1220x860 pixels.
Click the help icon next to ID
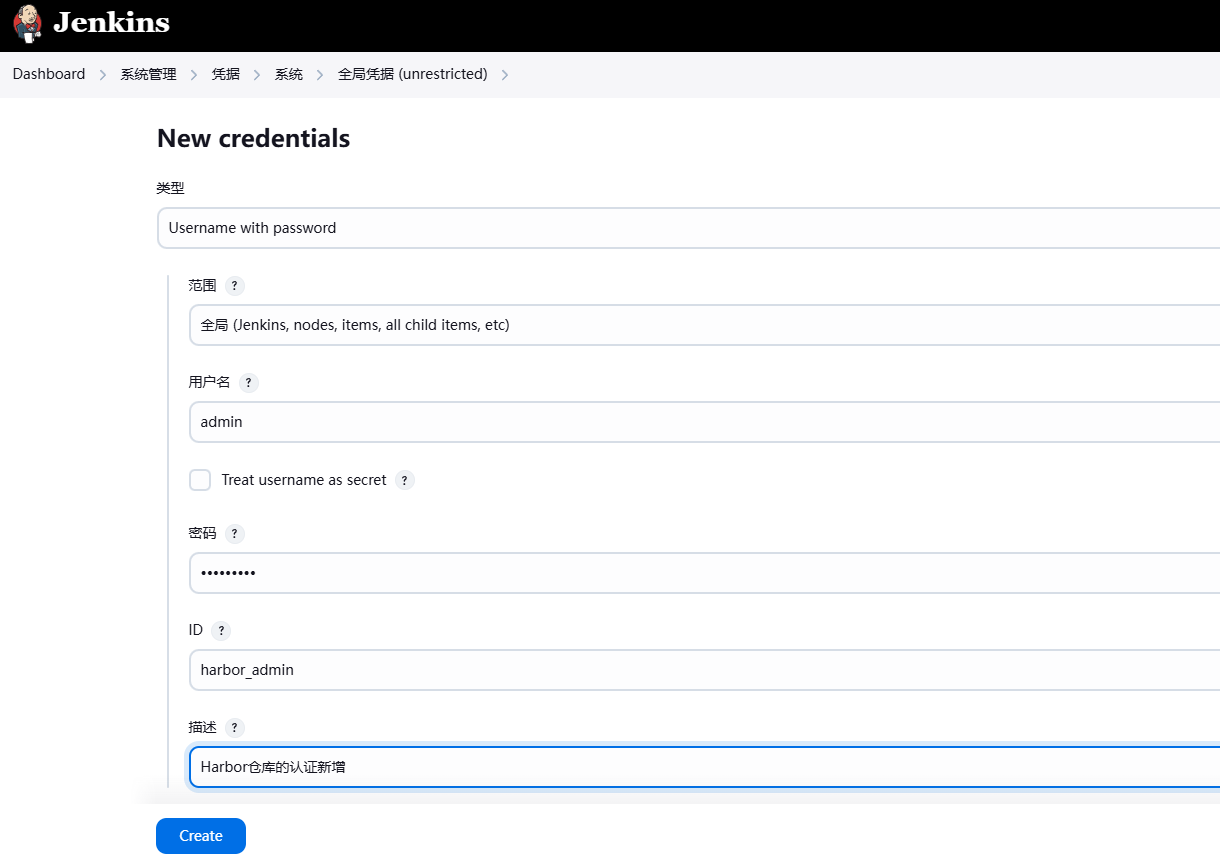click(x=221, y=631)
